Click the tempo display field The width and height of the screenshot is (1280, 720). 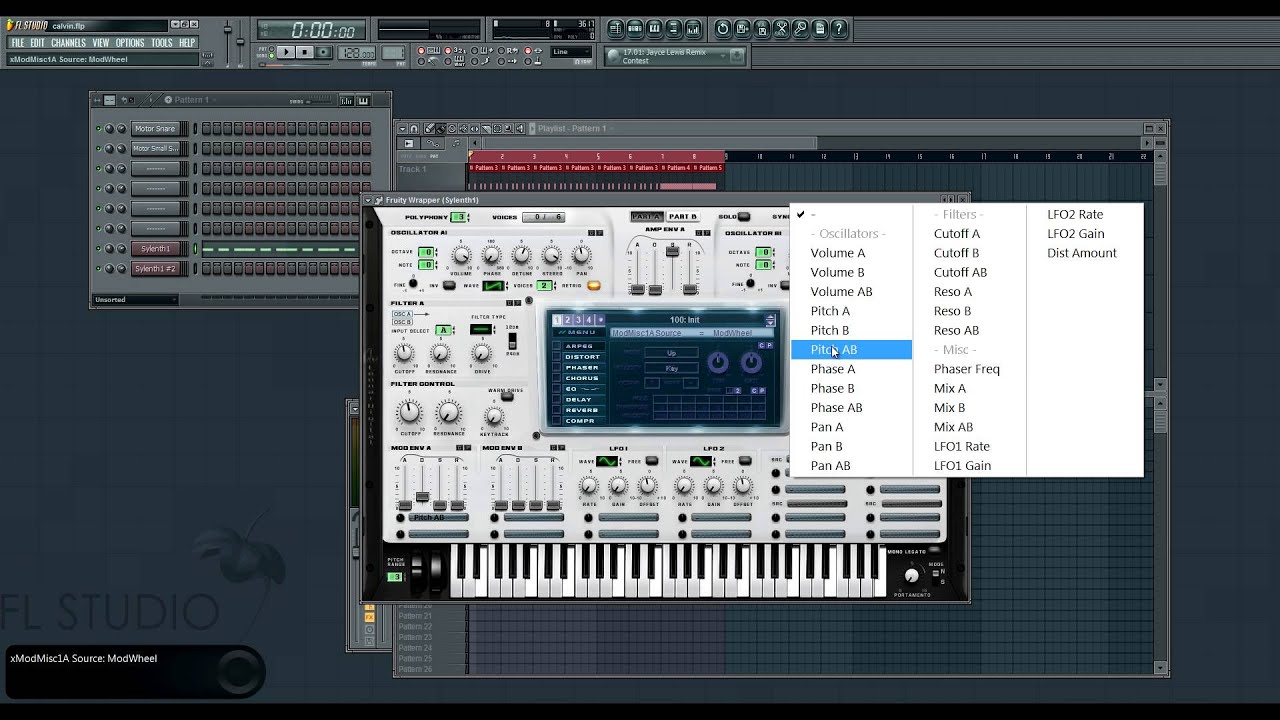358,53
